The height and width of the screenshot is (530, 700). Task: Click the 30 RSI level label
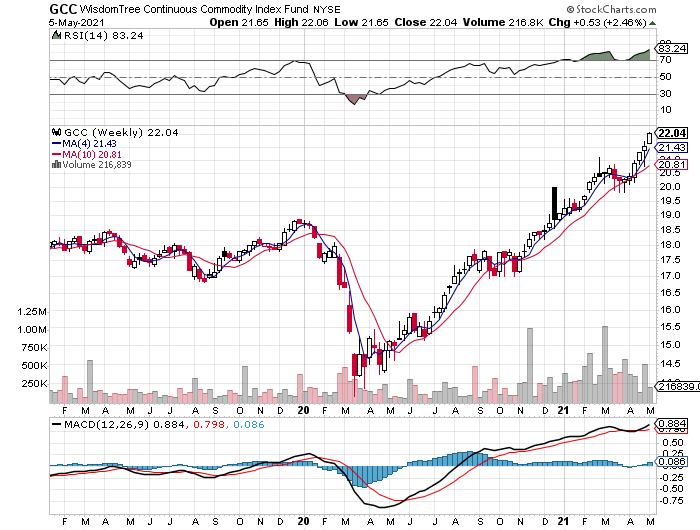(x=665, y=94)
